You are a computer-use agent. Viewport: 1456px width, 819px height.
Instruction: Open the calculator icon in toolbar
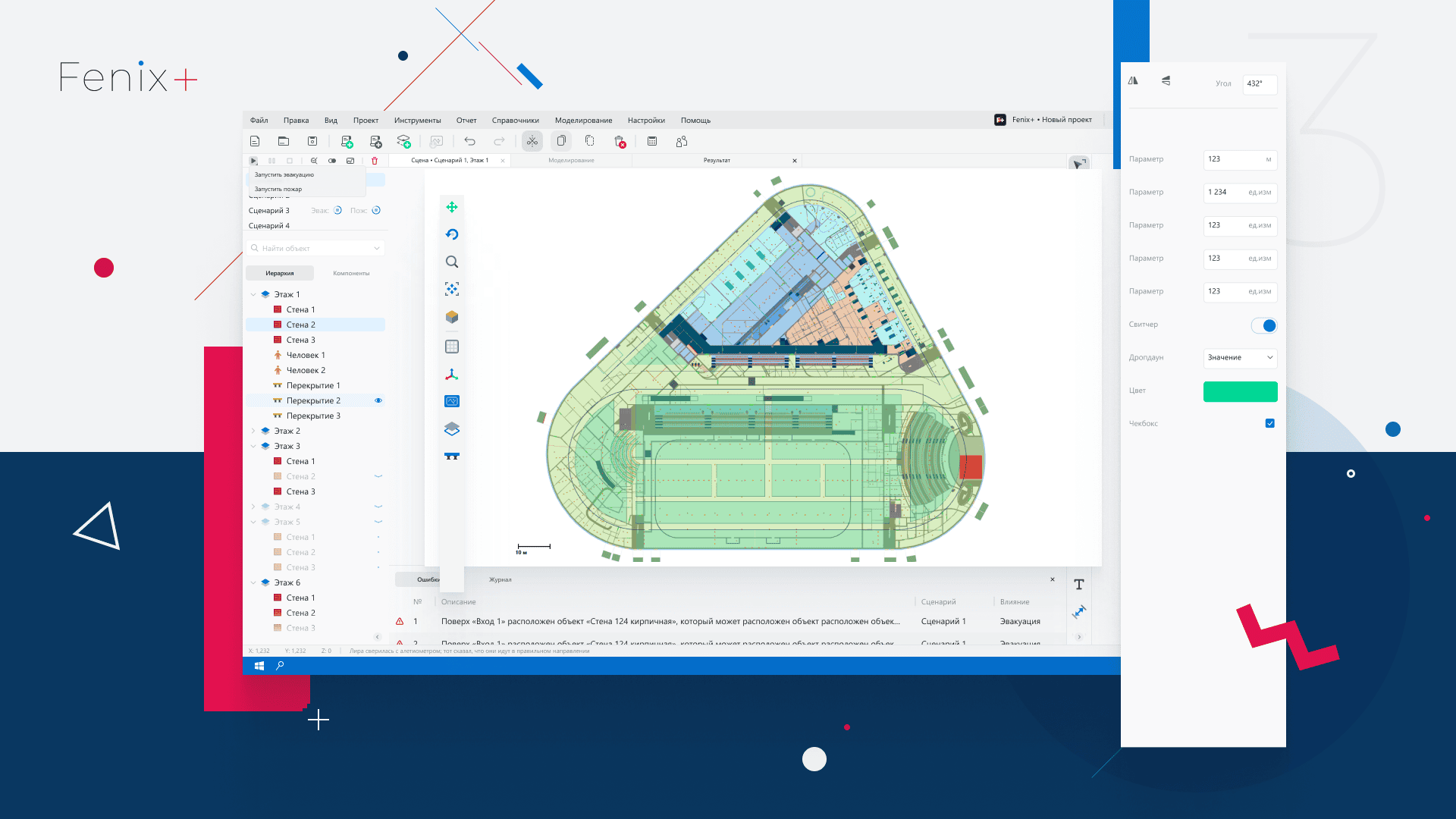pos(652,141)
